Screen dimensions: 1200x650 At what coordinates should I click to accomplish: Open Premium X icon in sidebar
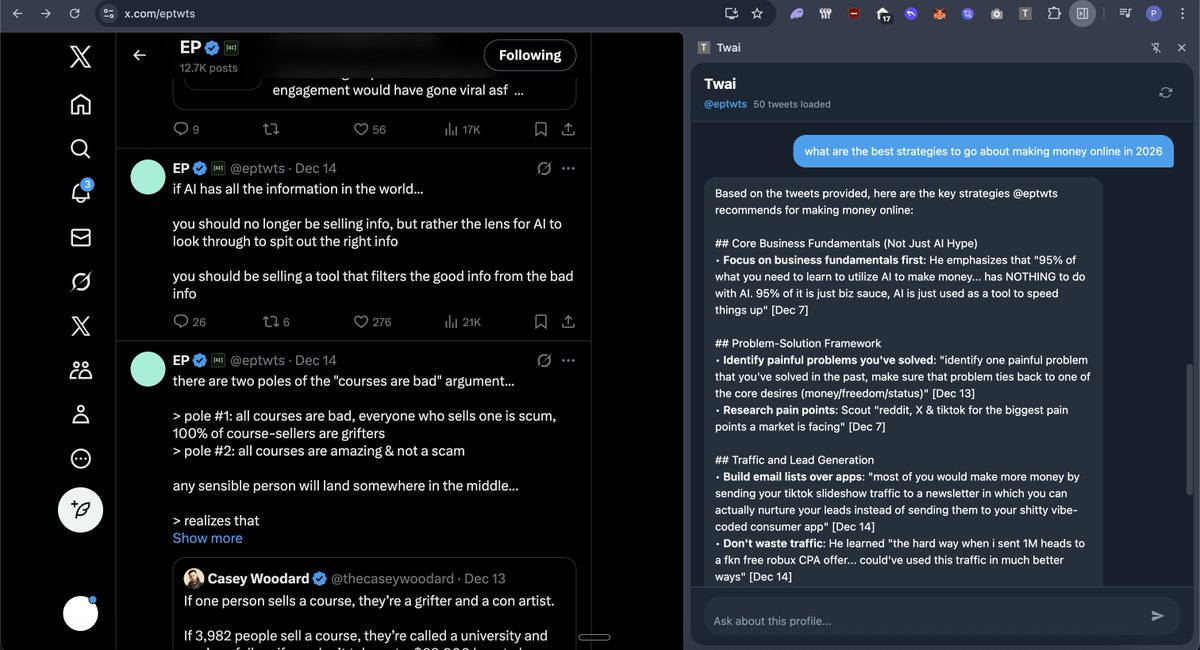pyautogui.click(x=81, y=326)
